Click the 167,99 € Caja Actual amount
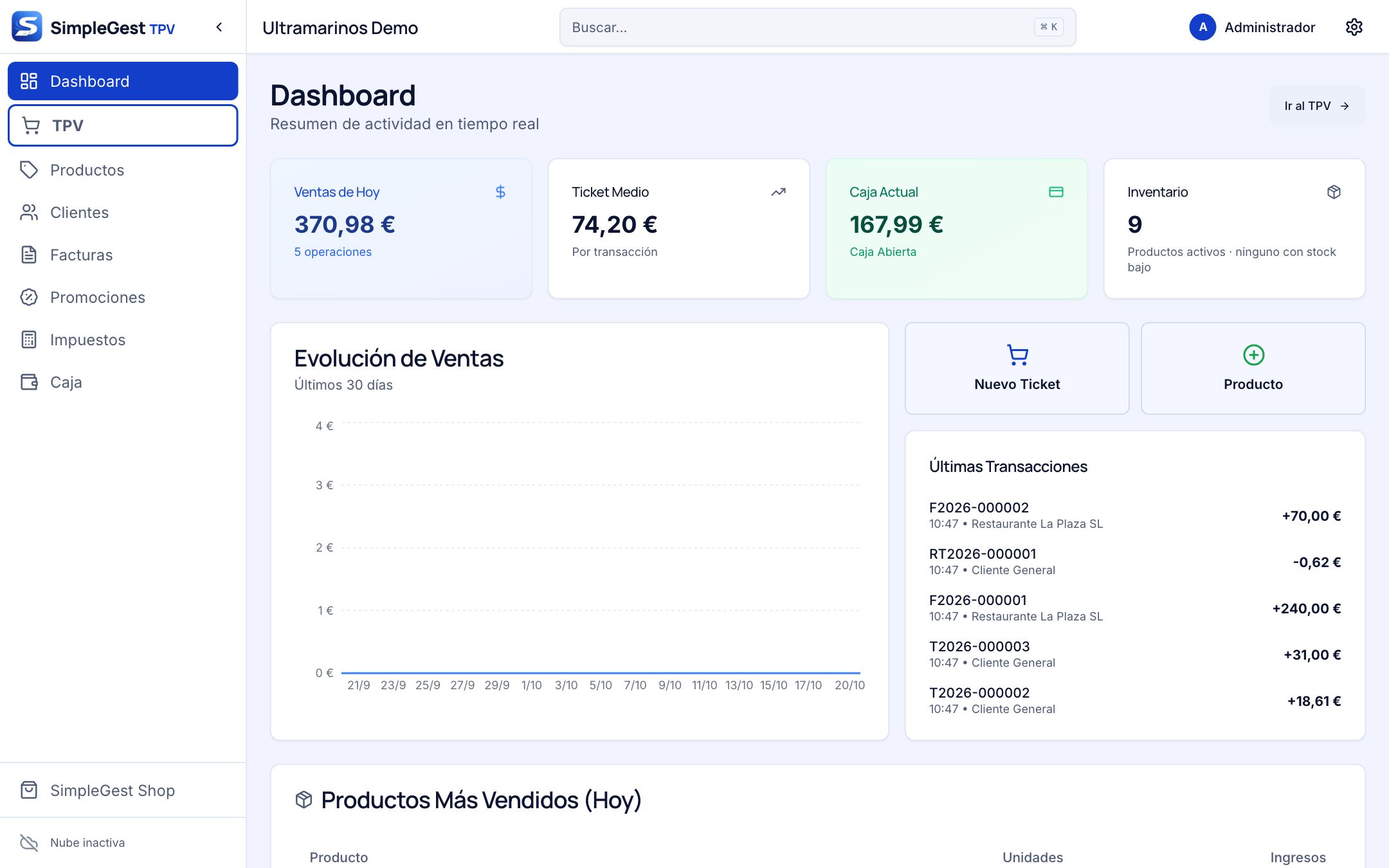The width and height of the screenshot is (1389, 868). pyautogui.click(x=896, y=224)
